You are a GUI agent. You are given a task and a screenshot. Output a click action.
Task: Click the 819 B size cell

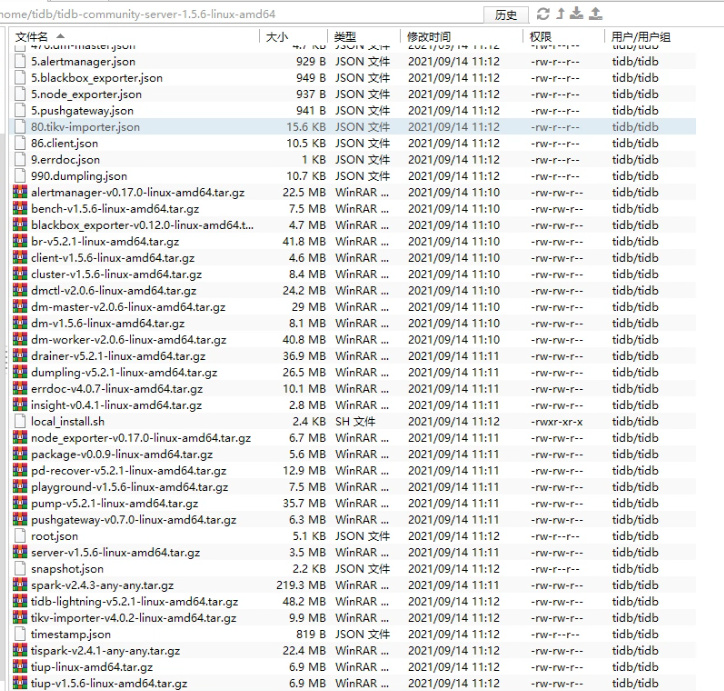point(311,634)
